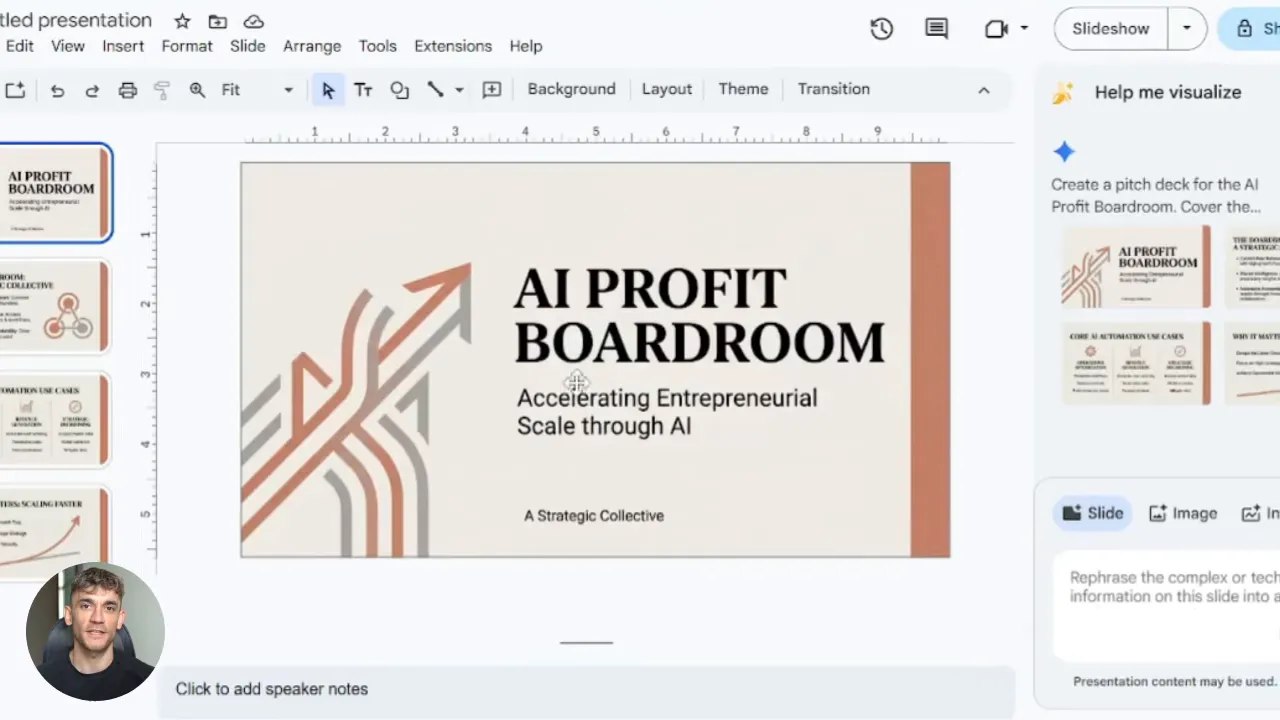The width and height of the screenshot is (1280, 720).
Task: Open the Edit menu
Action: [20, 46]
